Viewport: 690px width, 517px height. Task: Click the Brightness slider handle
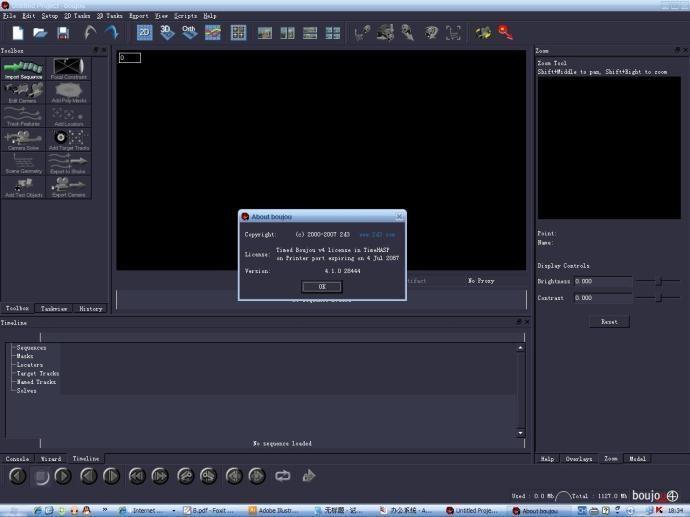pos(659,282)
